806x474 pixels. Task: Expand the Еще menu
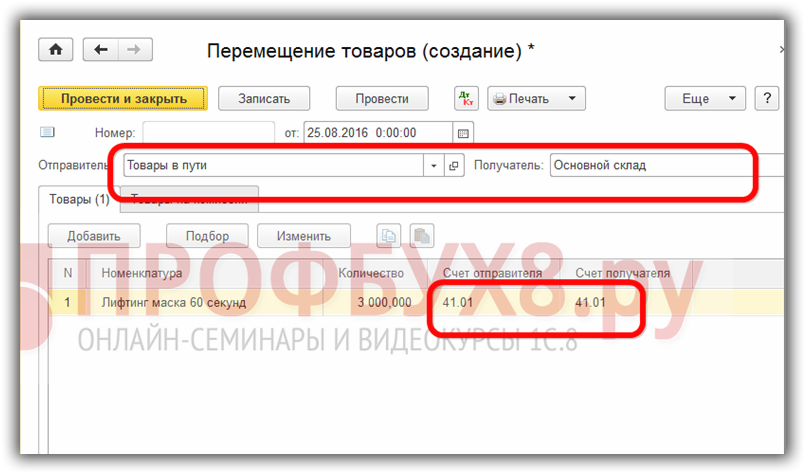tap(705, 98)
